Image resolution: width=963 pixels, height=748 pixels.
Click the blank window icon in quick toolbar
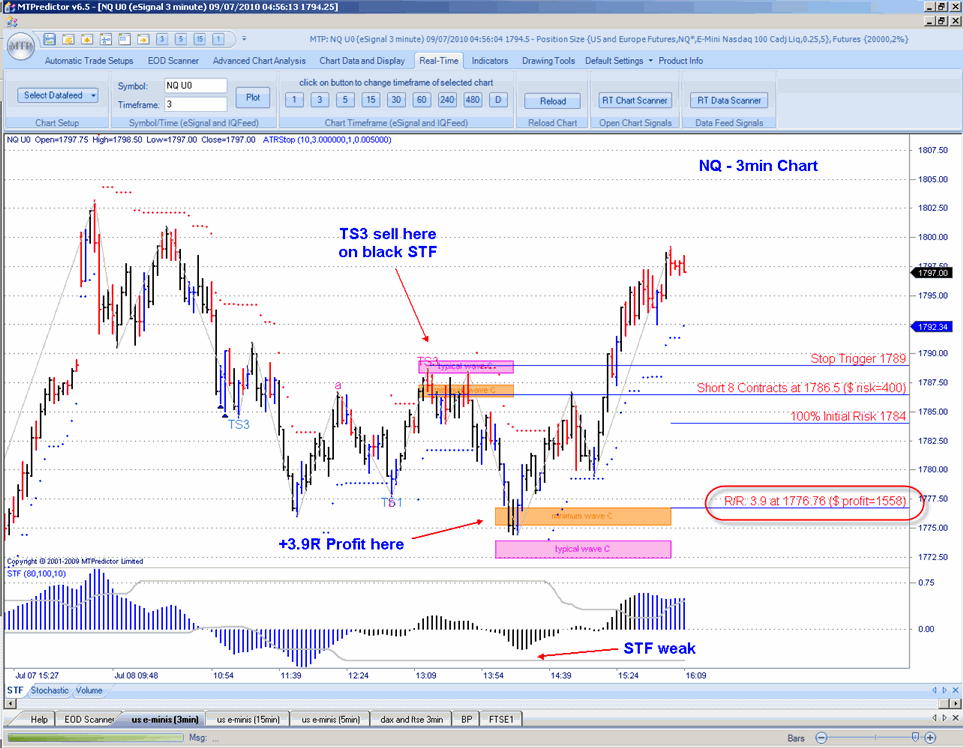[125, 39]
